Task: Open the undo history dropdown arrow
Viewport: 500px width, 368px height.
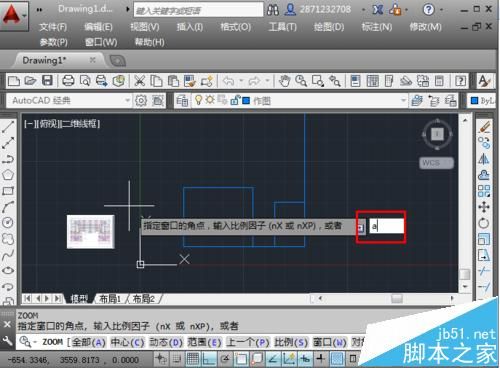Action: (241, 81)
